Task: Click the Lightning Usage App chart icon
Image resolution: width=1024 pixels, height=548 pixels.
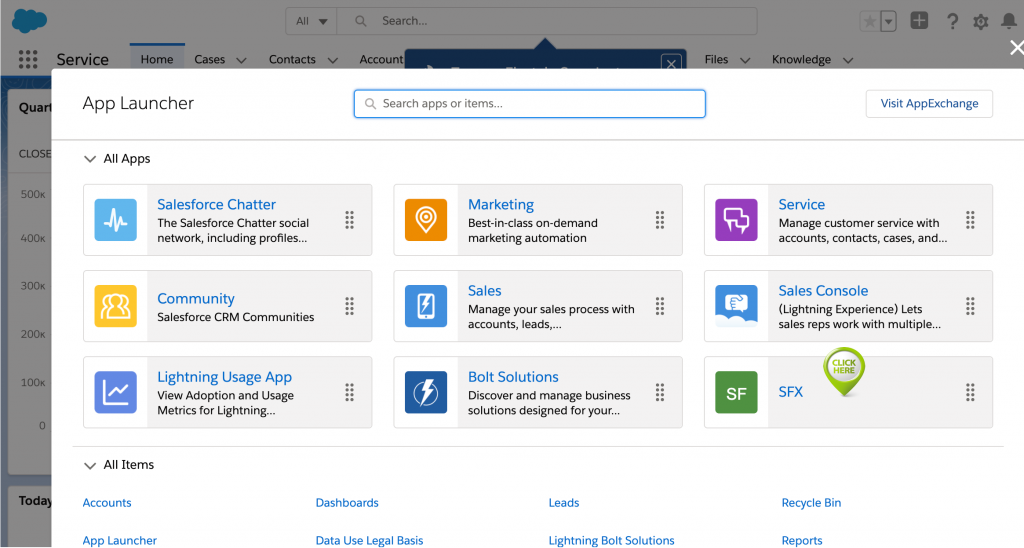Action: [x=116, y=393]
